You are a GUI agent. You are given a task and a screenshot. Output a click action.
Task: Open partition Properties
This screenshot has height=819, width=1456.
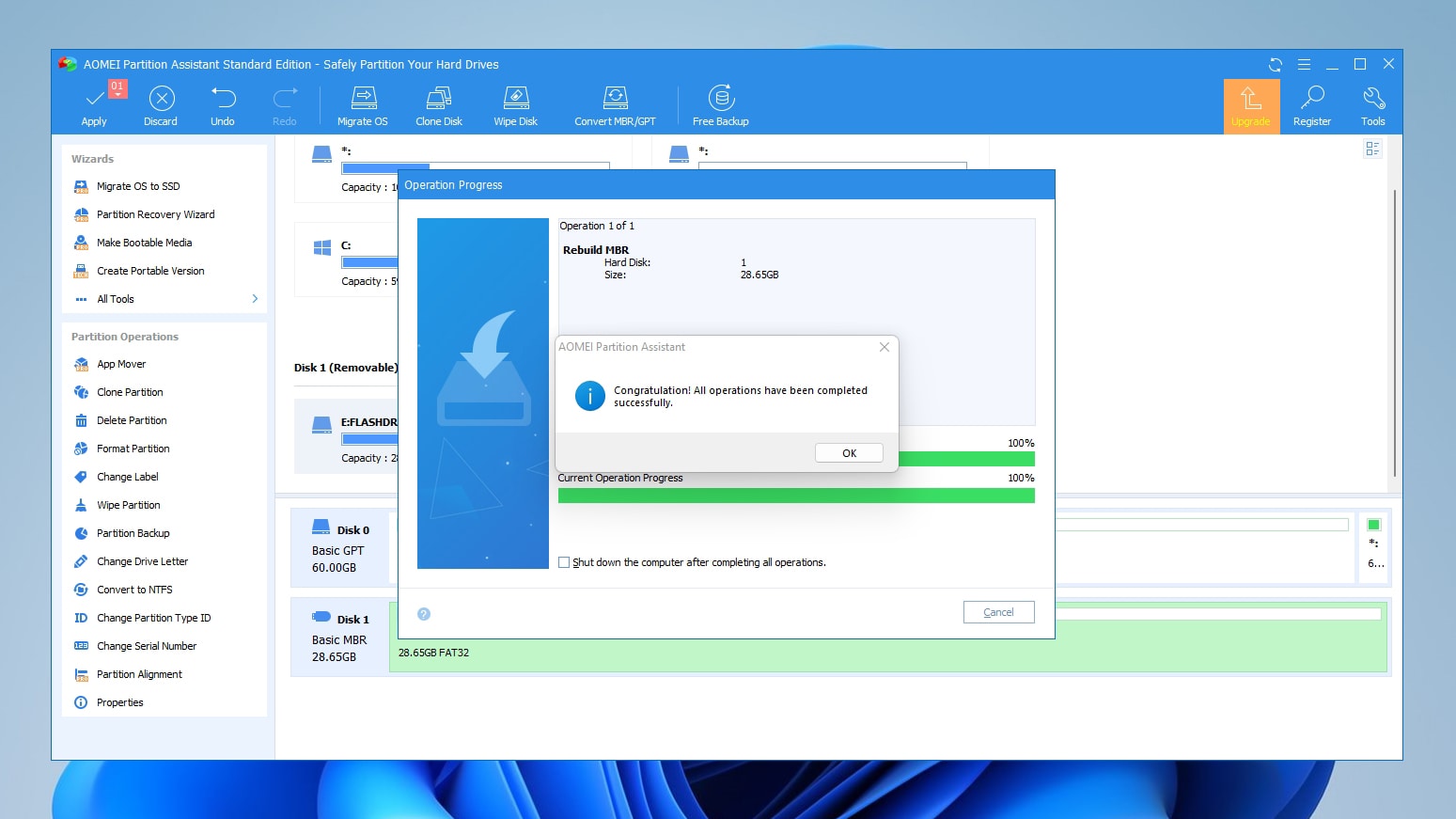click(119, 702)
